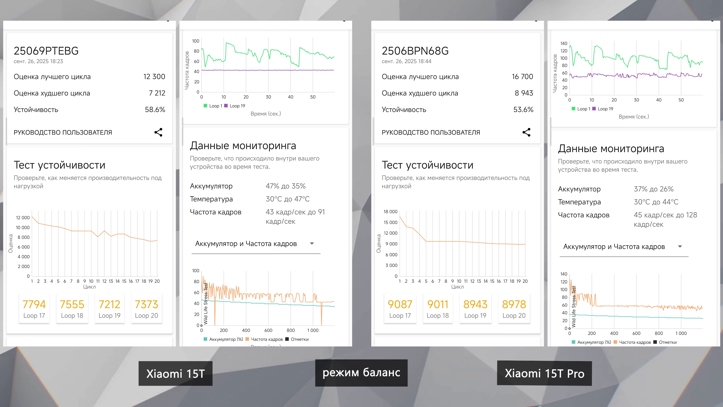This screenshot has height=407, width=723.
Task: Select the 9087 Loop 17 score tile
Action: pyautogui.click(x=400, y=309)
